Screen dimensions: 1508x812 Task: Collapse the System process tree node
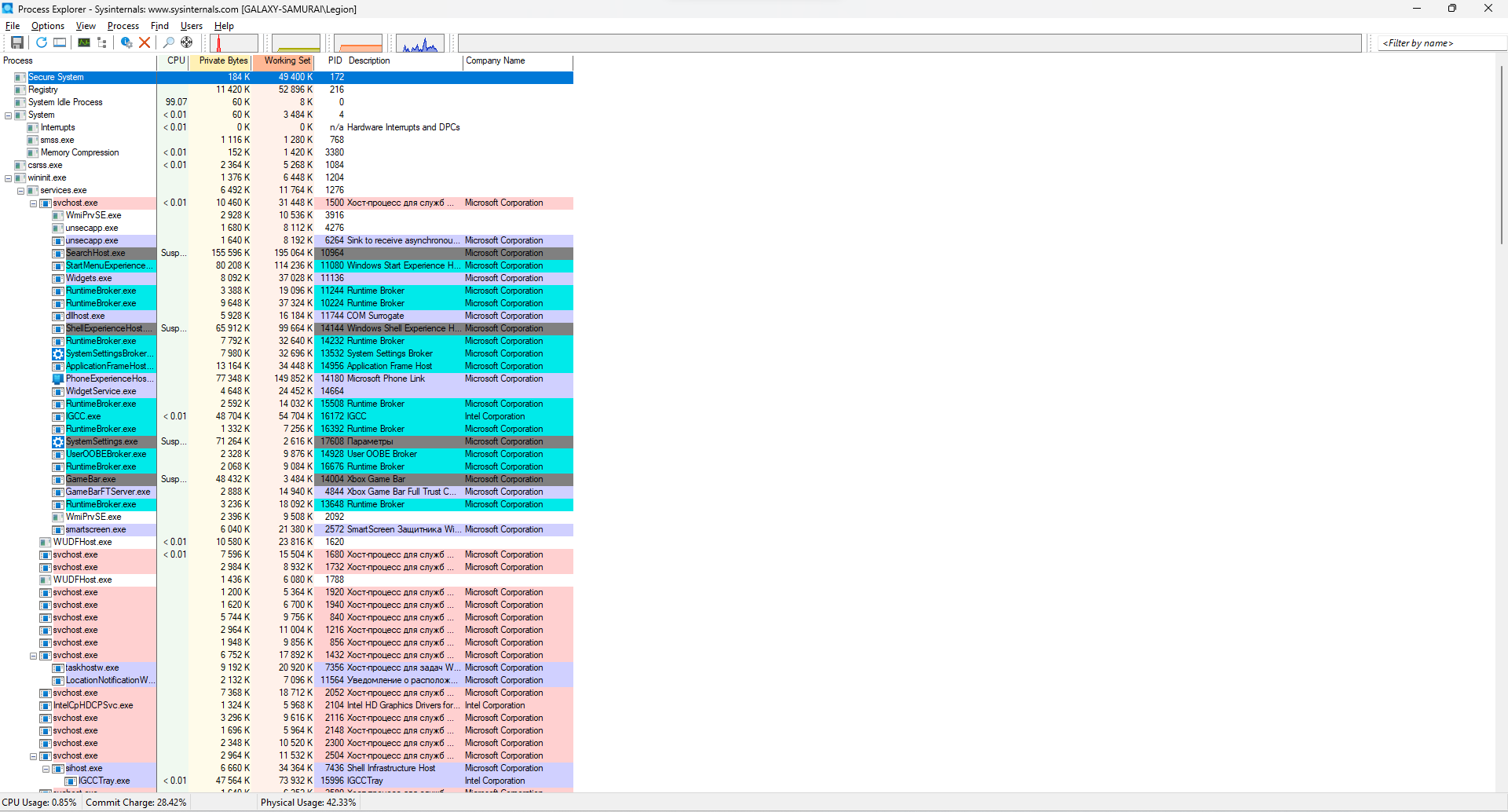point(8,115)
